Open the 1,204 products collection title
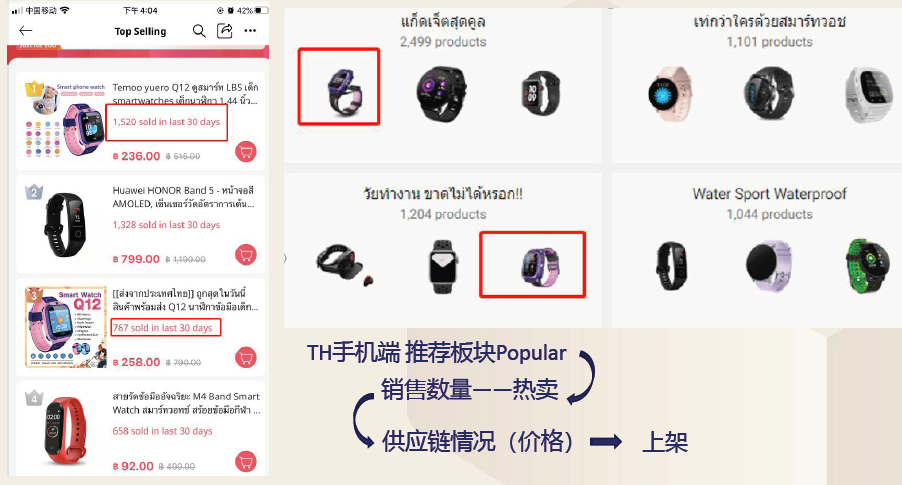The width and height of the screenshot is (902, 485). [x=443, y=194]
